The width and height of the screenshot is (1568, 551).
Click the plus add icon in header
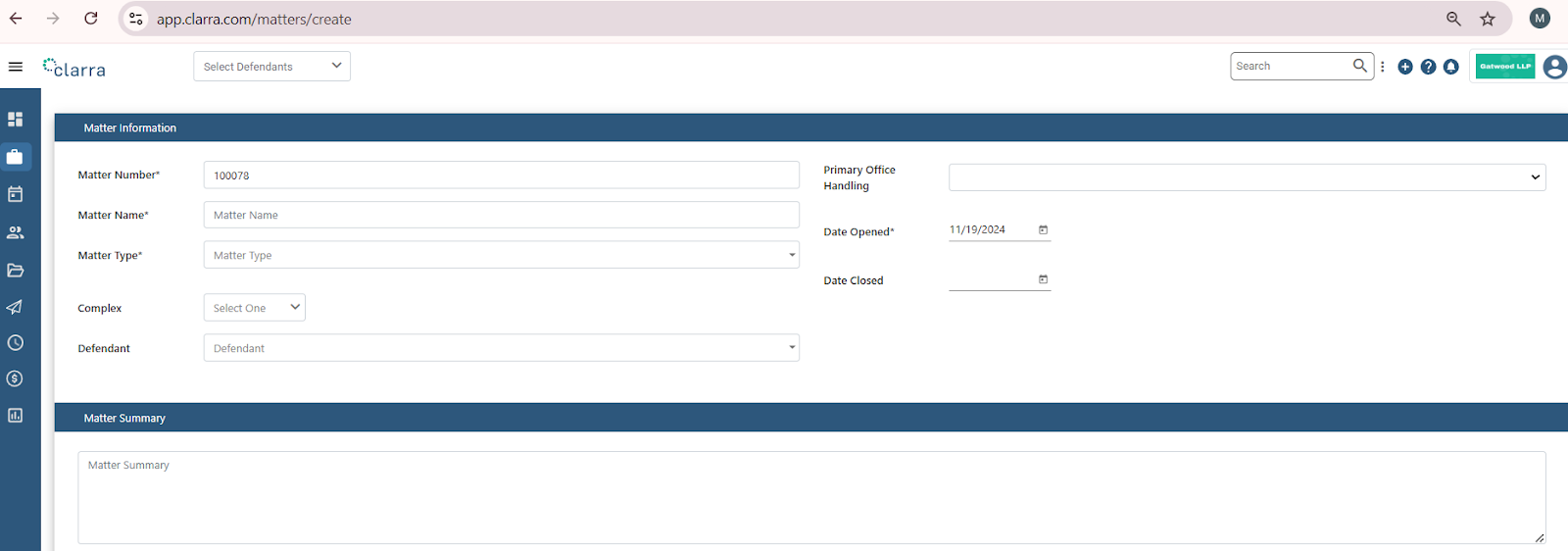point(1405,67)
